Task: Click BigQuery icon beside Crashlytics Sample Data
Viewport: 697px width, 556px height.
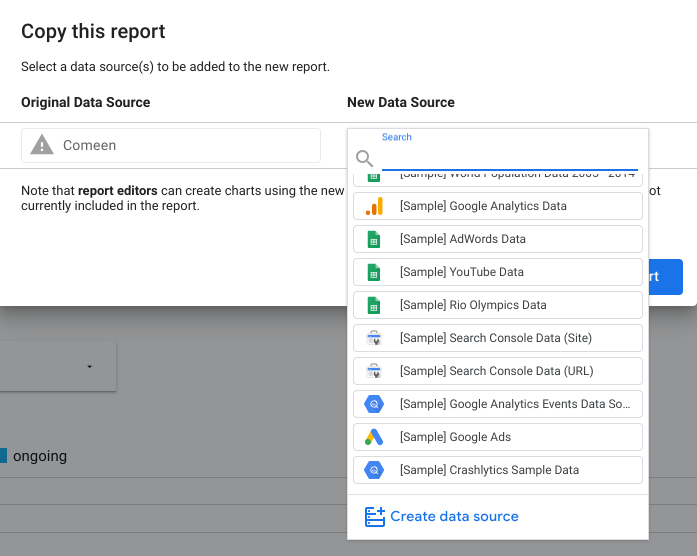Action: [374, 470]
